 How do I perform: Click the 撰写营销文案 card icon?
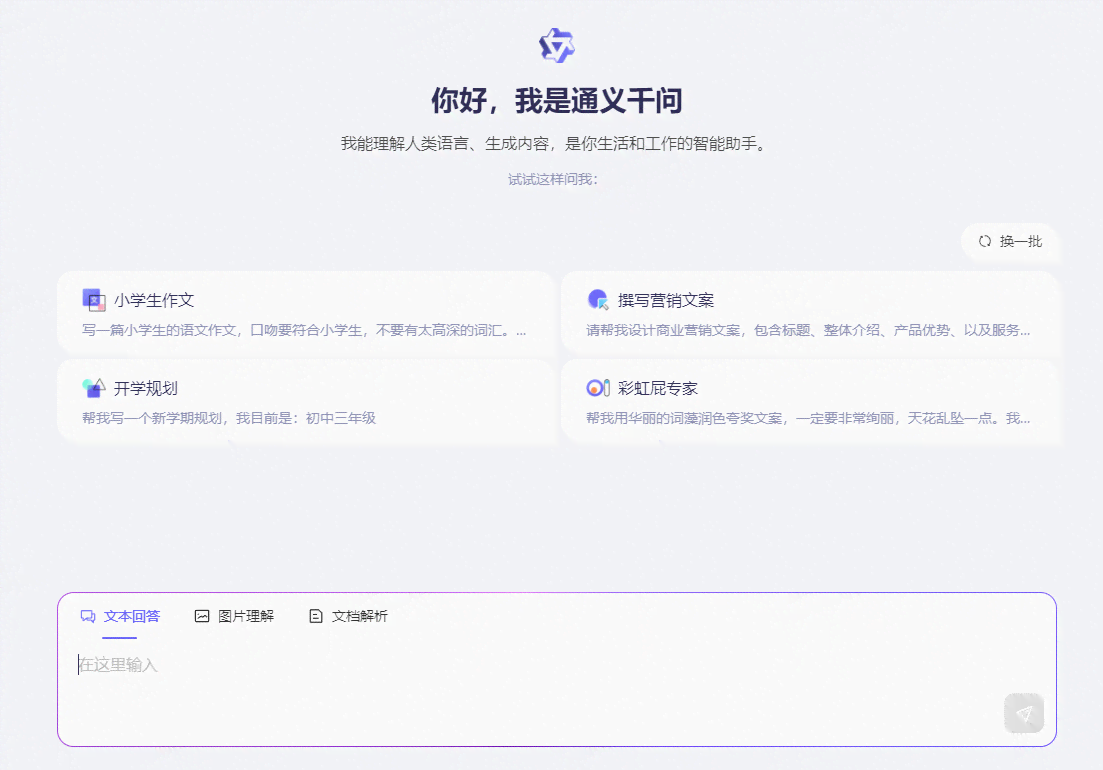(598, 300)
